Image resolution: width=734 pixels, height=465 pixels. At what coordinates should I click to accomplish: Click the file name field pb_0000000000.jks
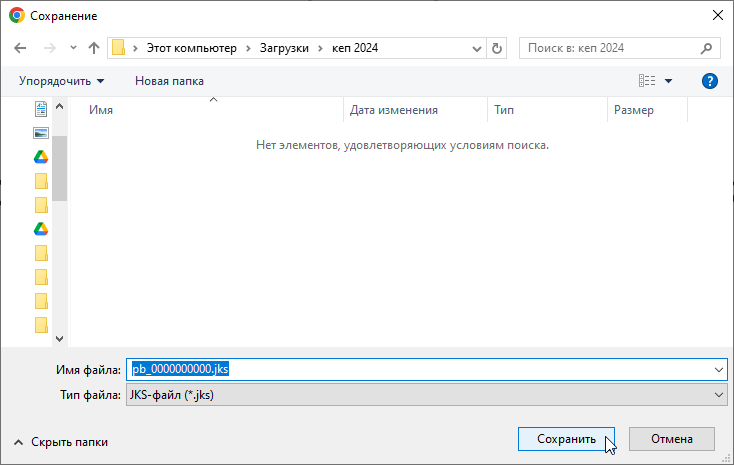[x=426, y=370]
